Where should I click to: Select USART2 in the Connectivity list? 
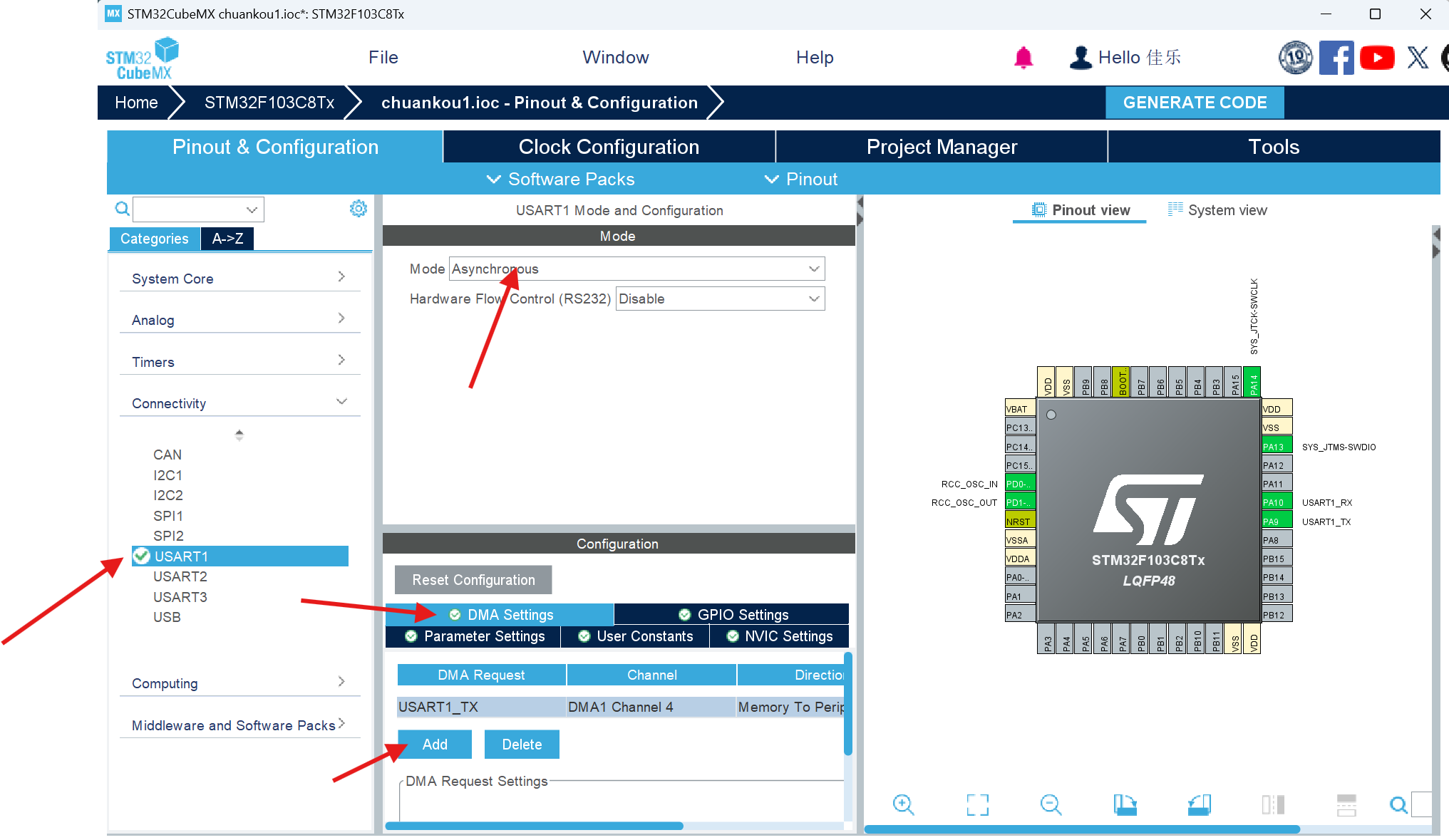pos(180,576)
